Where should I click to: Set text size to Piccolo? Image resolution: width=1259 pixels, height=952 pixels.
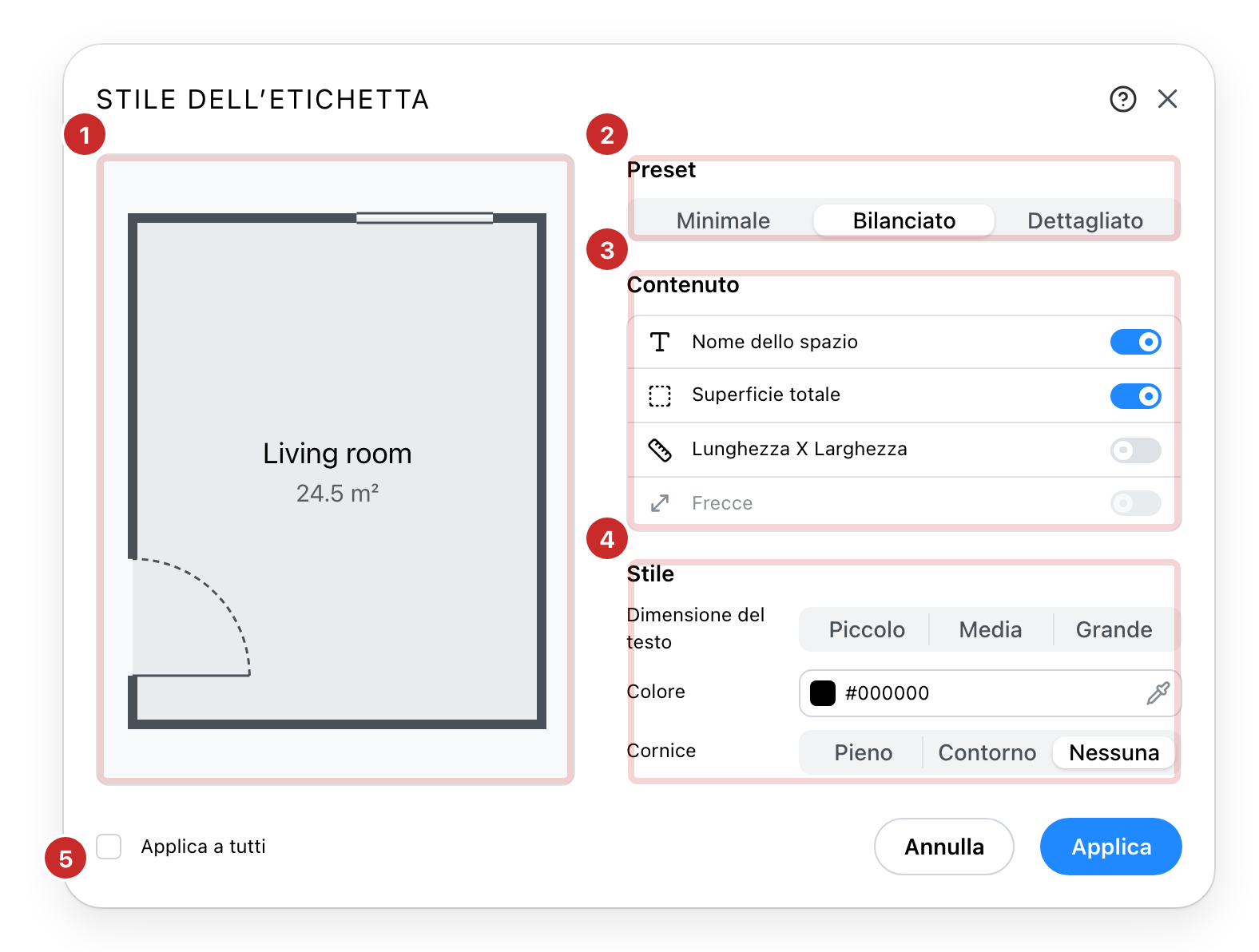point(867,629)
